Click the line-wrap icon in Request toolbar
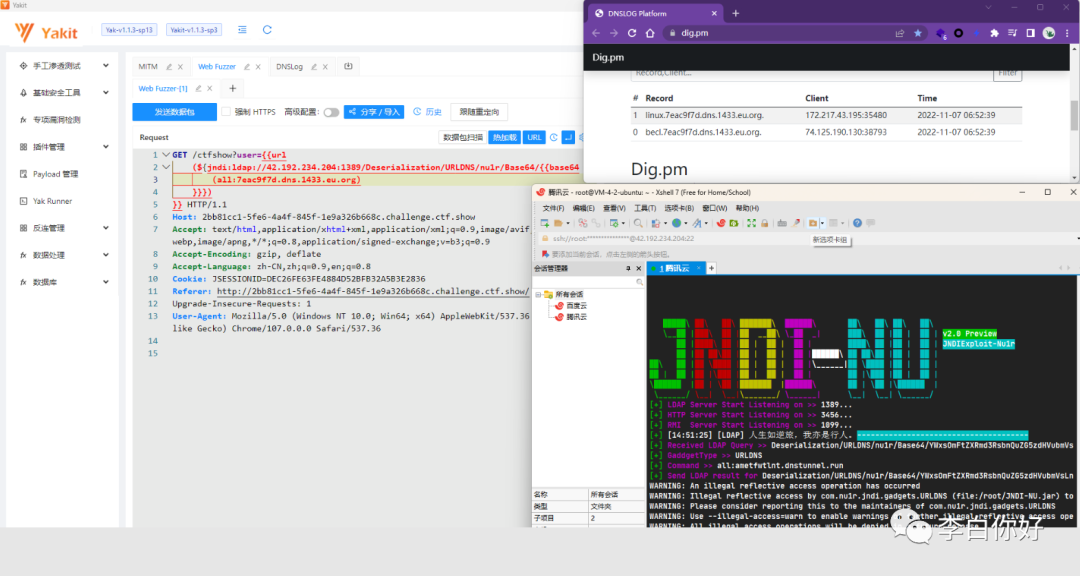 (x=568, y=137)
